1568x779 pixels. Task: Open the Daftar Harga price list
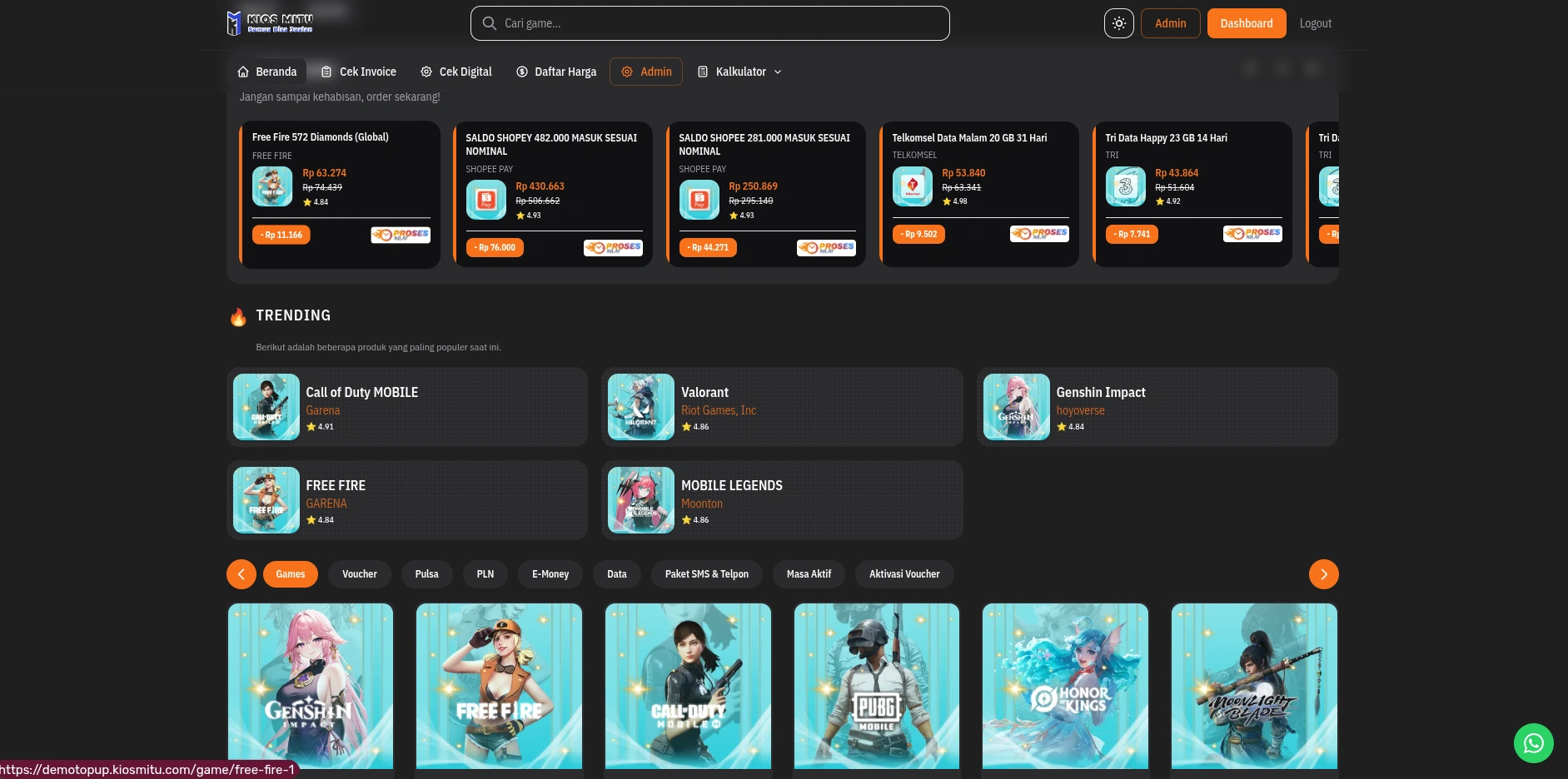[x=556, y=72]
